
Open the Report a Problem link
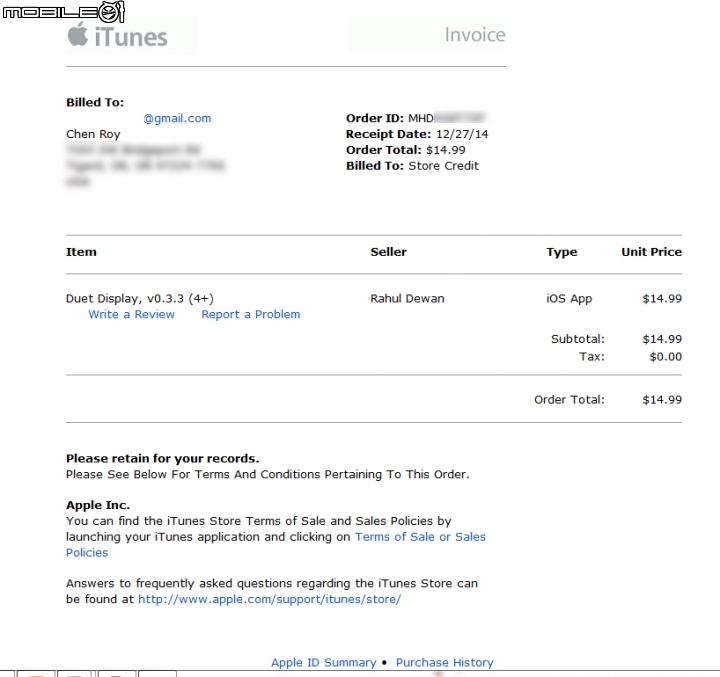click(251, 315)
